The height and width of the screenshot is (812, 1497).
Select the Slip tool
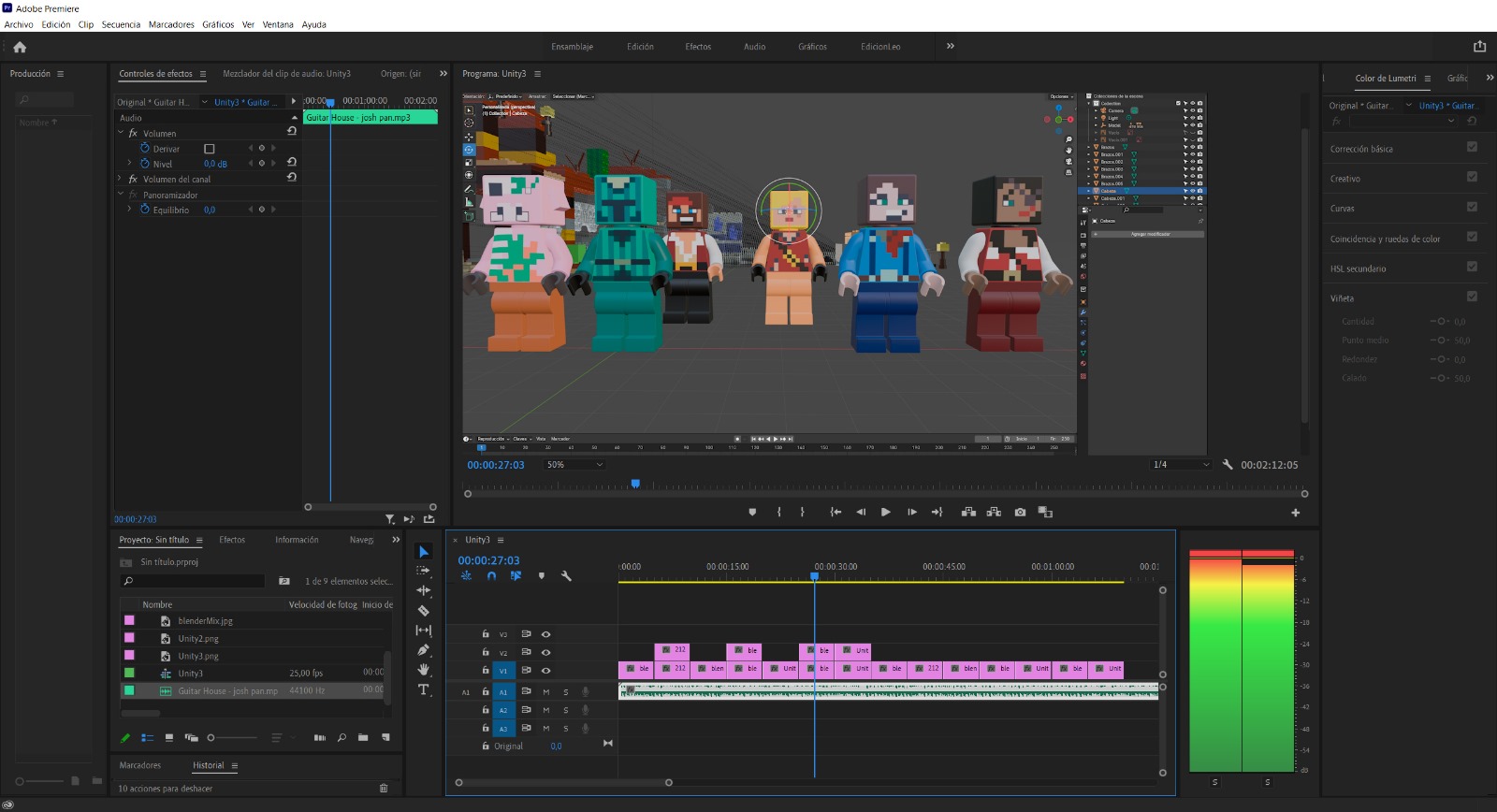424,631
